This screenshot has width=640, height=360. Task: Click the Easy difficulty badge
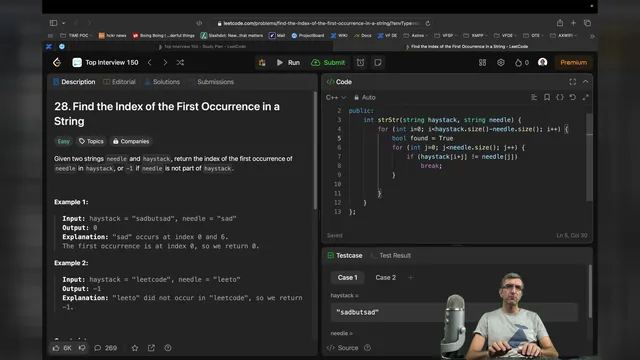(x=63, y=141)
